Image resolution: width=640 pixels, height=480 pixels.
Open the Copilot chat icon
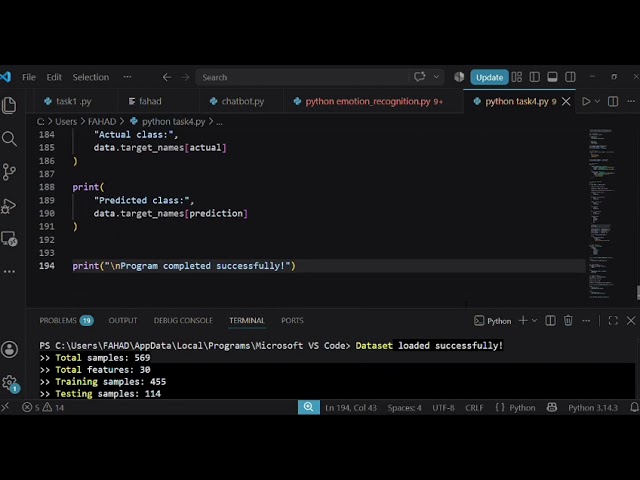click(x=420, y=77)
